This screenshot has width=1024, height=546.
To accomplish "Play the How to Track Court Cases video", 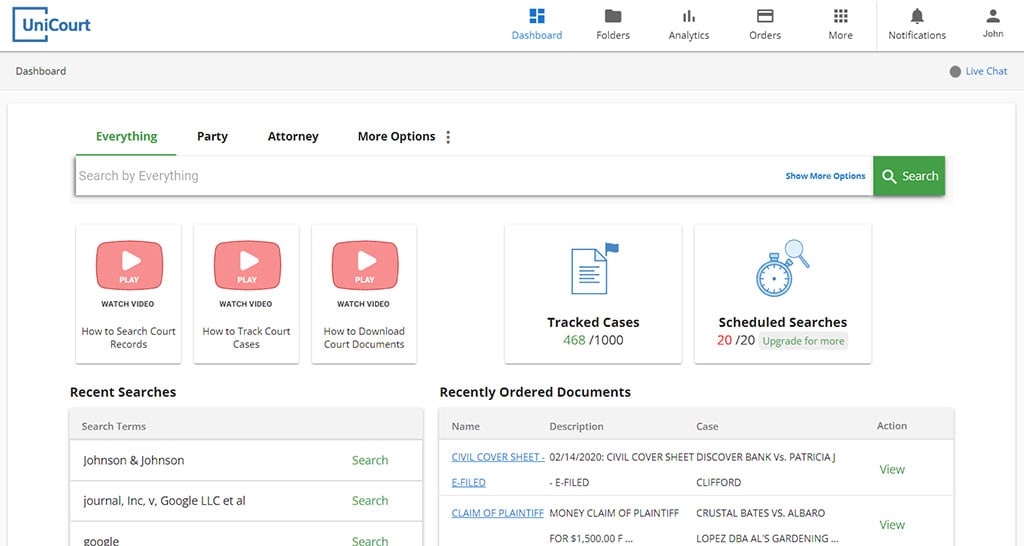I will pos(247,267).
